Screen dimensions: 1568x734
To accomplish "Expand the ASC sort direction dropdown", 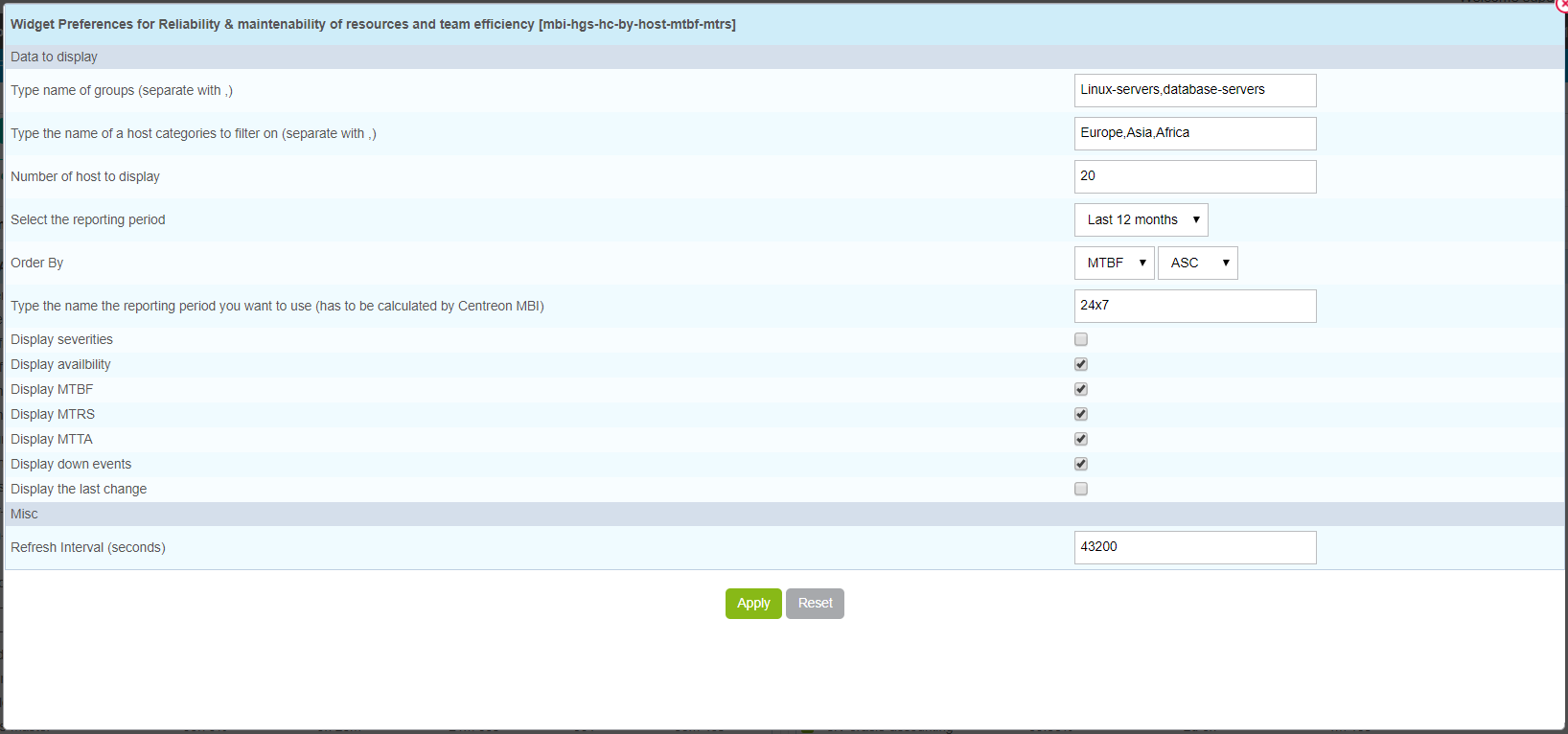I will [1197, 263].
